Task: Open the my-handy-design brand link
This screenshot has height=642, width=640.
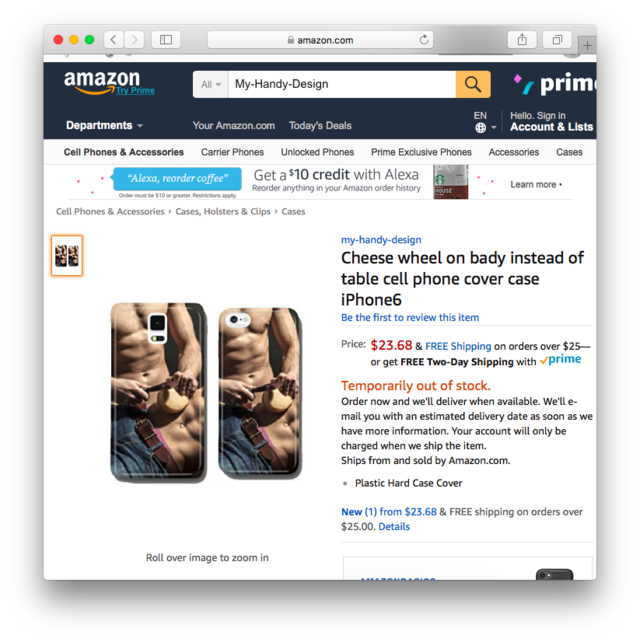Action: pos(381,240)
